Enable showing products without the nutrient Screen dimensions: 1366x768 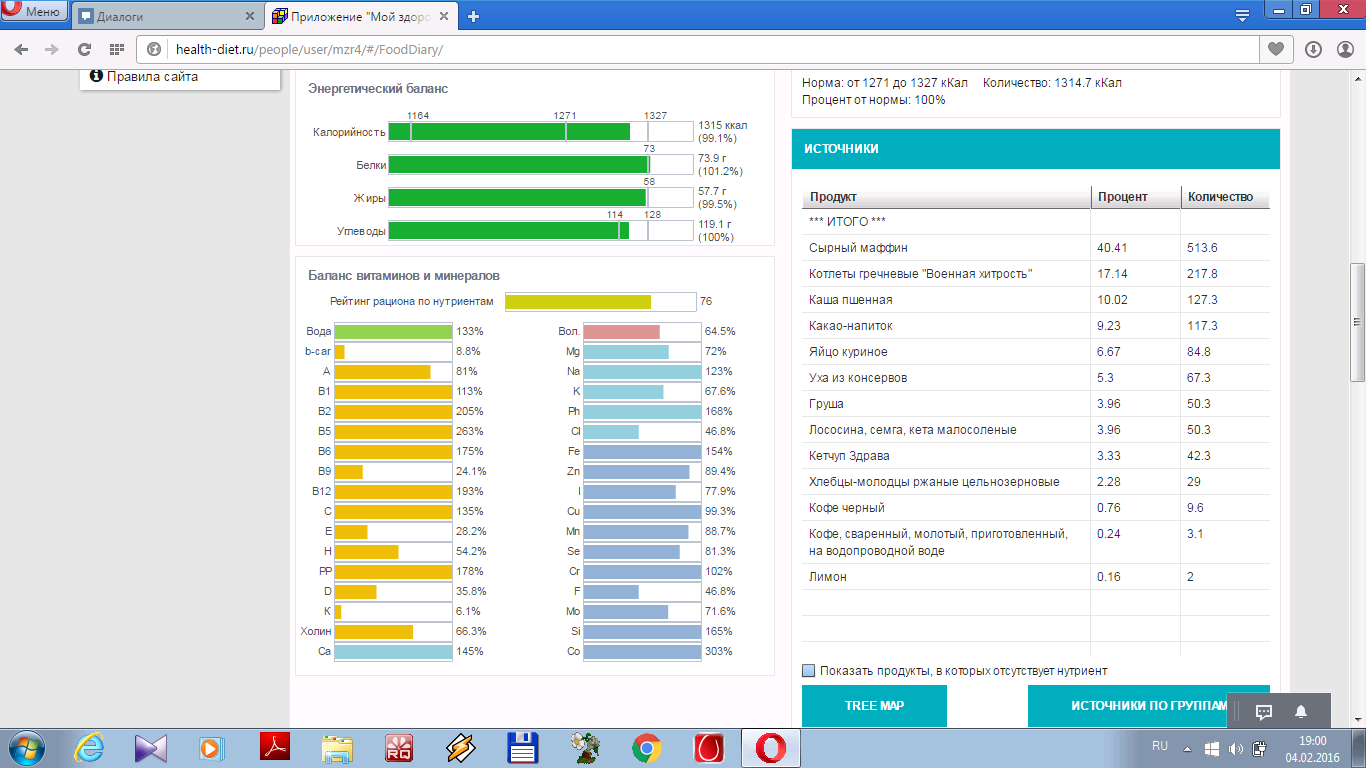tap(809, 671)
